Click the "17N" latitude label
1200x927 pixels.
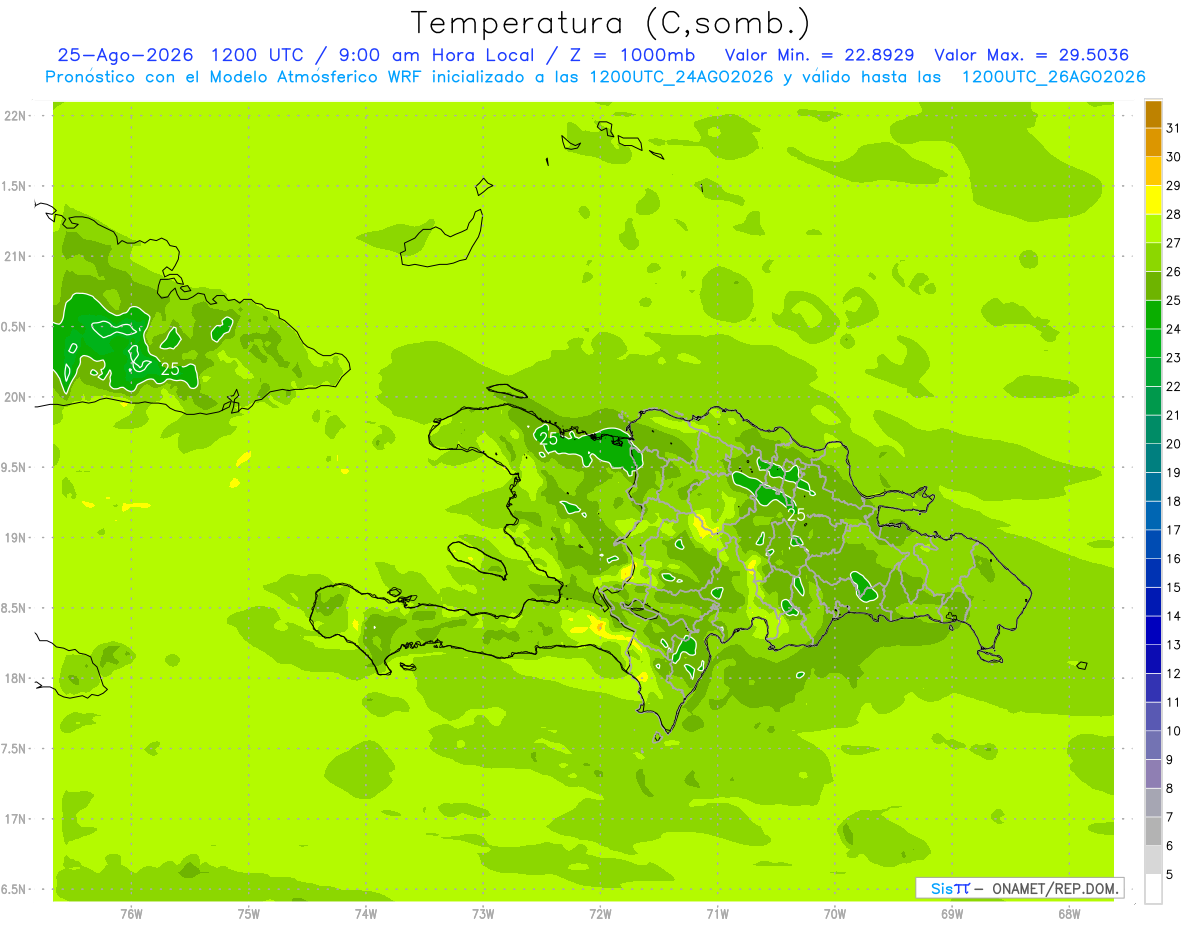click(15, 819)
